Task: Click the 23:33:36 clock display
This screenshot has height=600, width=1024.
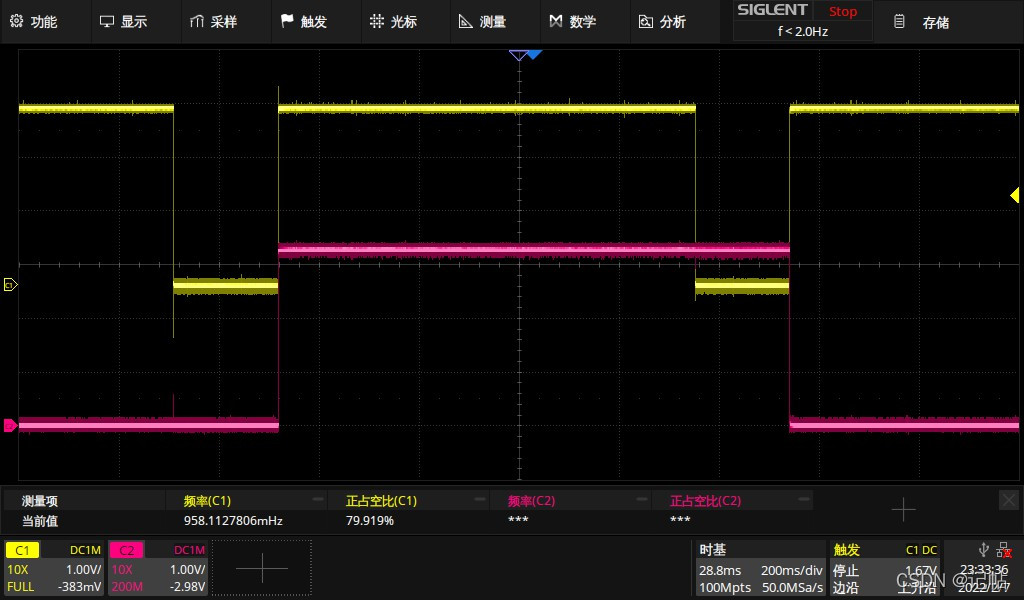Action: coord(983,569)
